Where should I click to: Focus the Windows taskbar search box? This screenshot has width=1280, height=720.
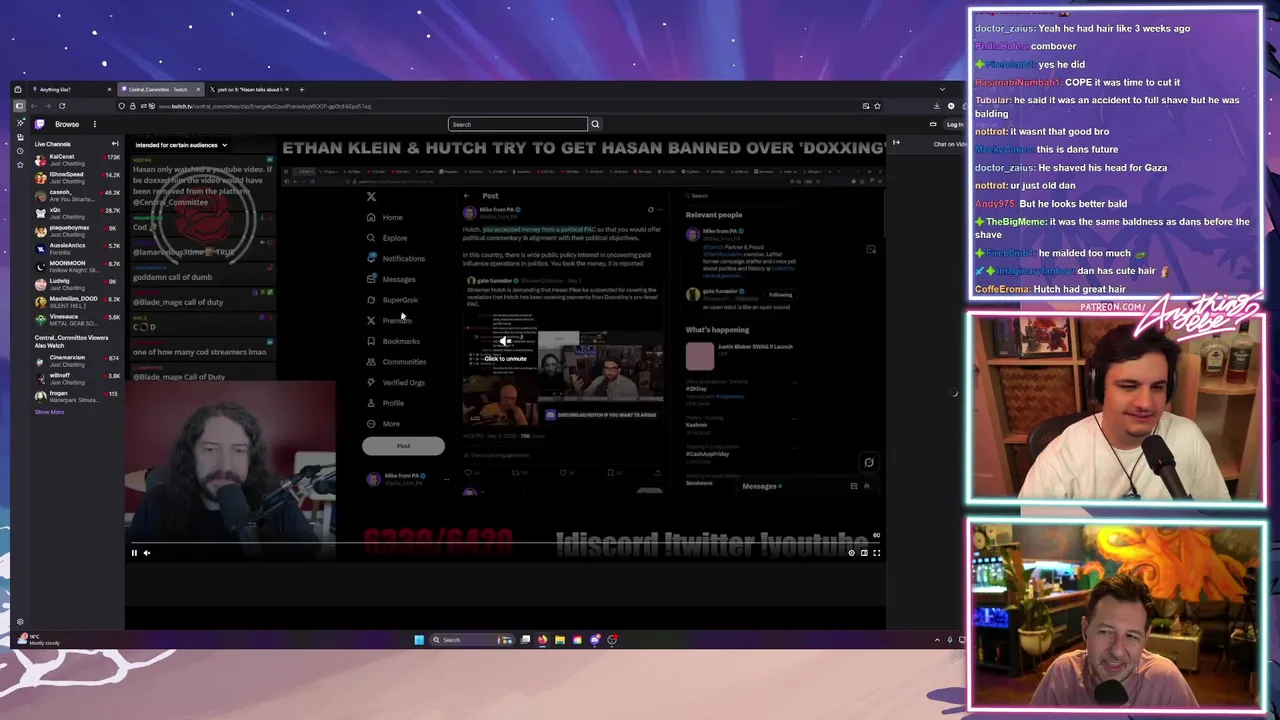pyautogui.click(x=470, y=640)
